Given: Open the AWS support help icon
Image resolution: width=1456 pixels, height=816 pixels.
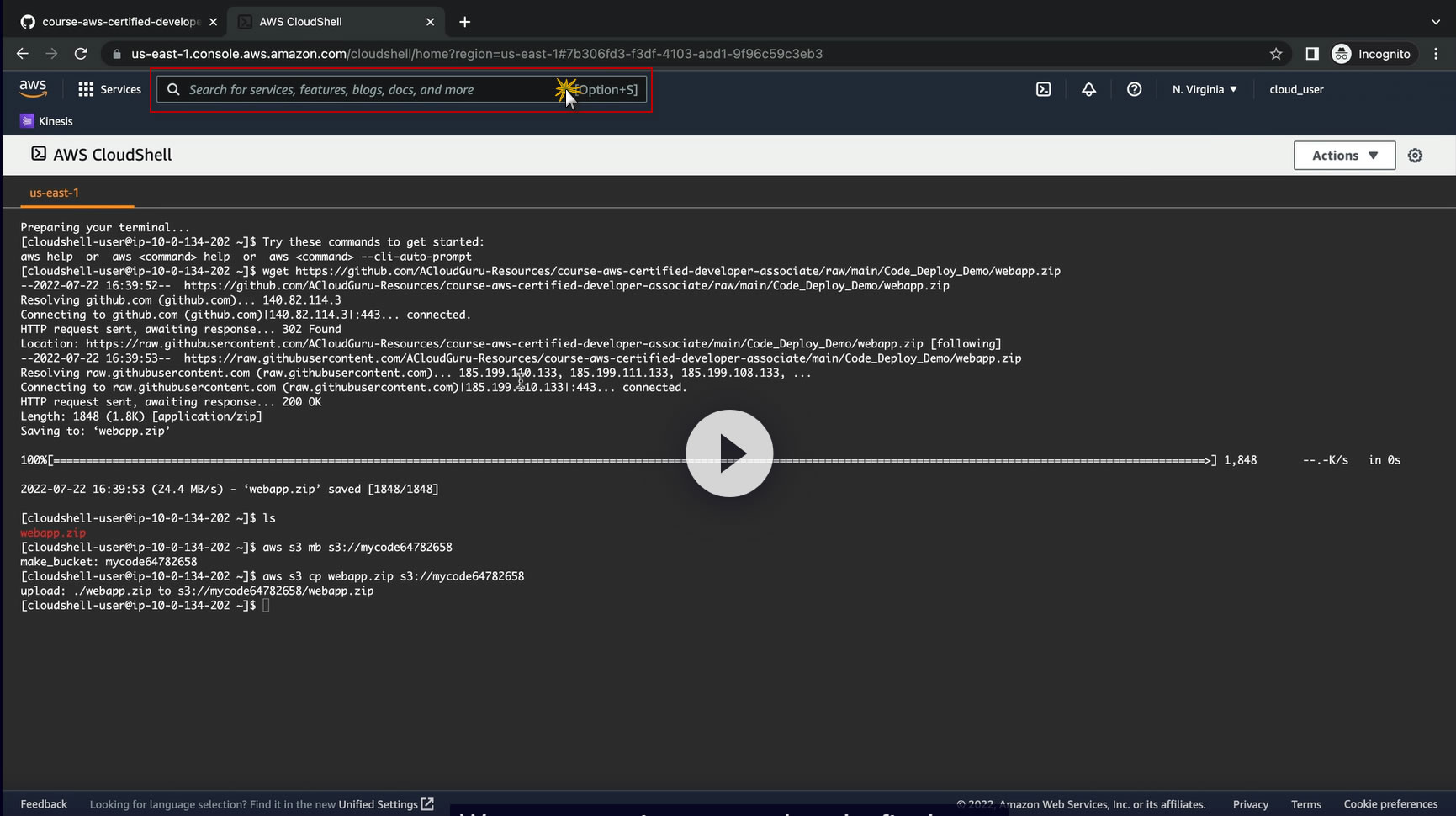Looking at the screenshot, I should pos(1134,89).
